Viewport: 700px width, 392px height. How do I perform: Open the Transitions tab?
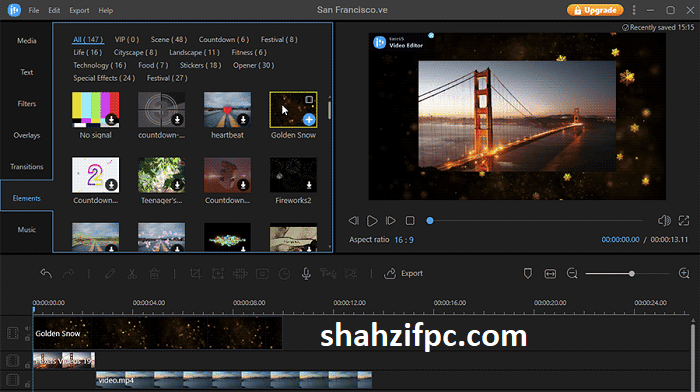click(27, 167)
